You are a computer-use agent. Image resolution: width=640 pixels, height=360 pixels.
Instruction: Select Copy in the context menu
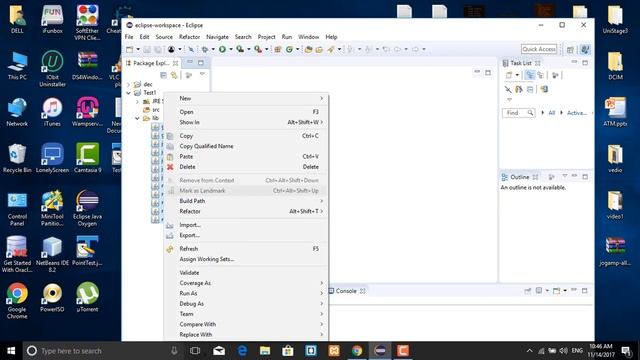click(246, 136)
